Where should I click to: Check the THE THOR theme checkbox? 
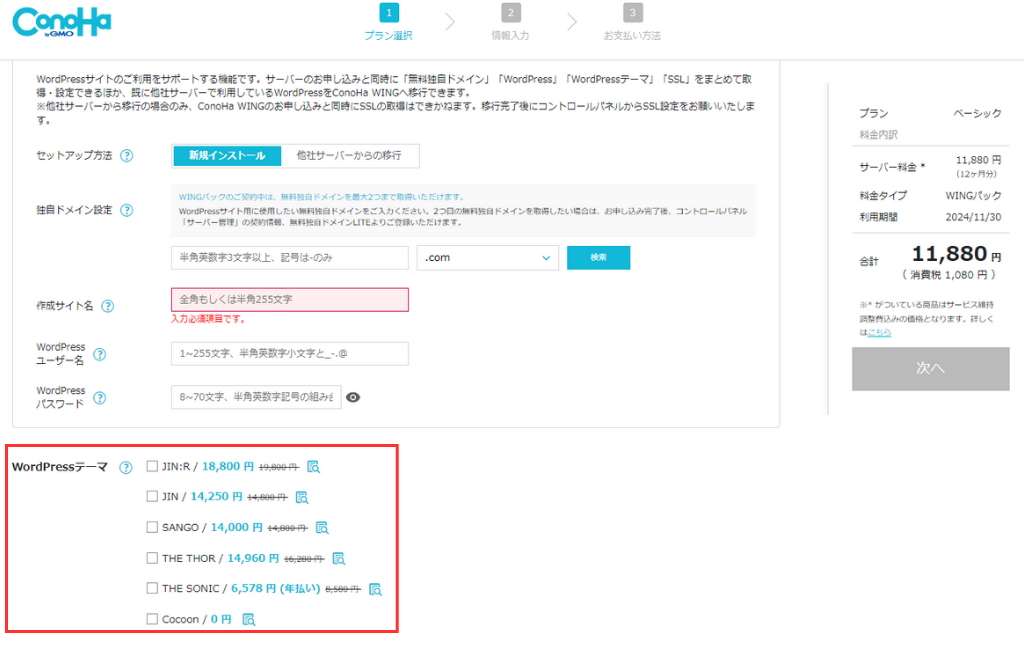(152, 558)
